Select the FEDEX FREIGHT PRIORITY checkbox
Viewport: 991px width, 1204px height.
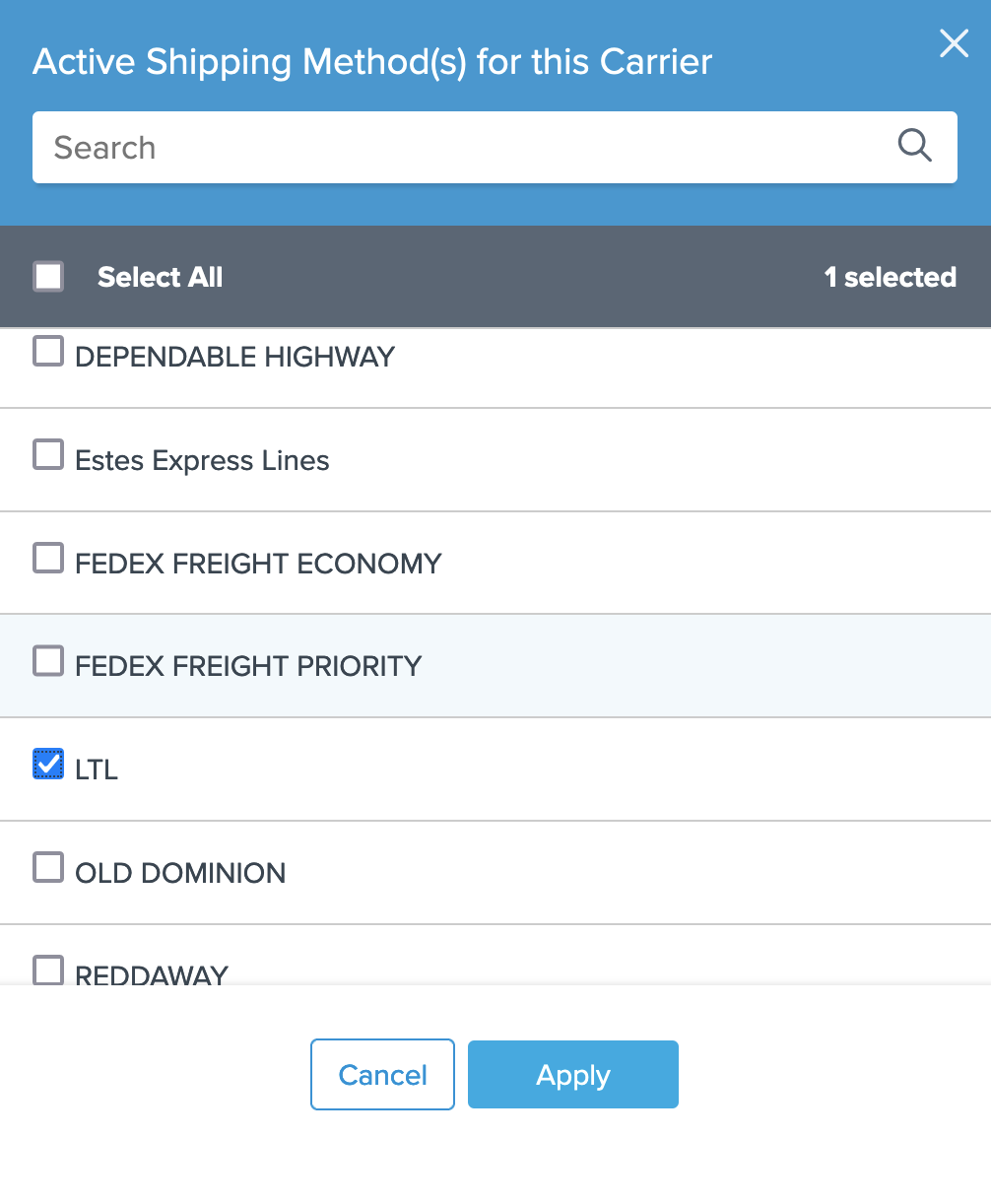[x=48, y=661]
